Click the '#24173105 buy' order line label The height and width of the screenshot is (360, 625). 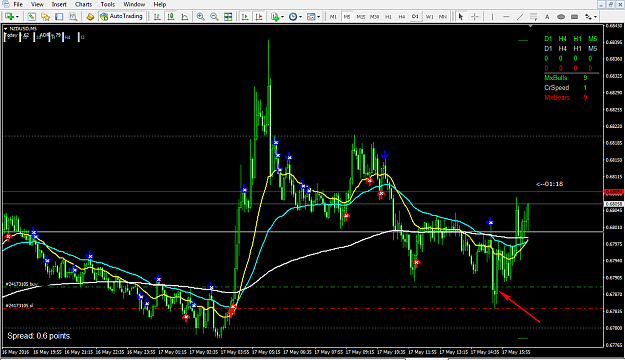[22, 284]
